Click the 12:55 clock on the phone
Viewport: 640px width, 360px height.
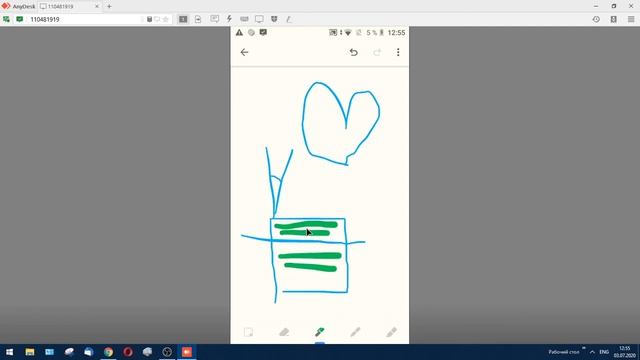pos(396,33)
